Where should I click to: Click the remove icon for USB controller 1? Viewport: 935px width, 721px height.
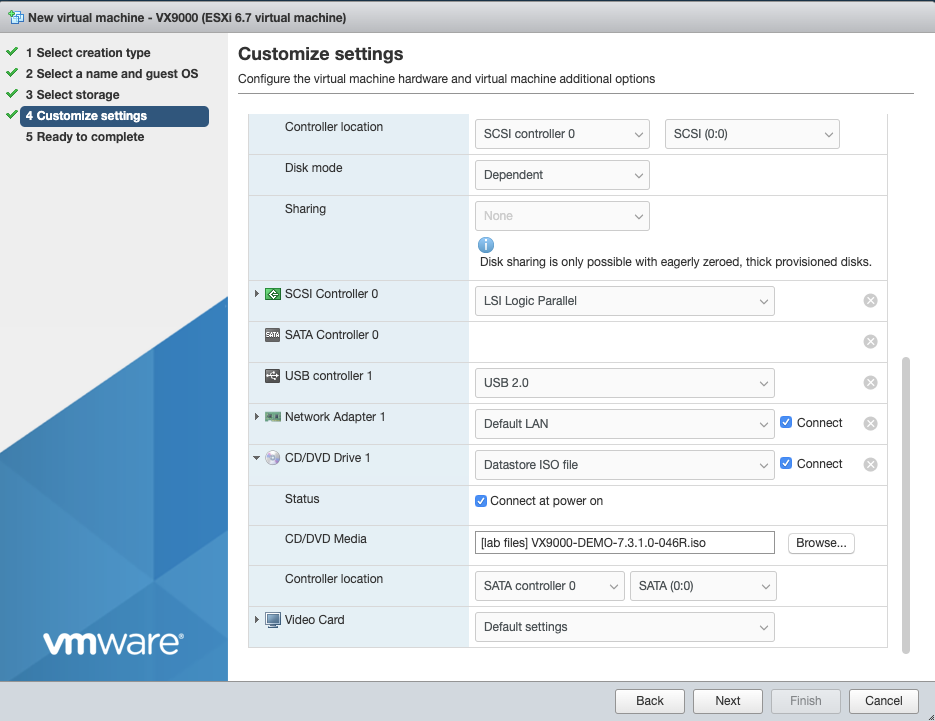(x=870, y=383)
